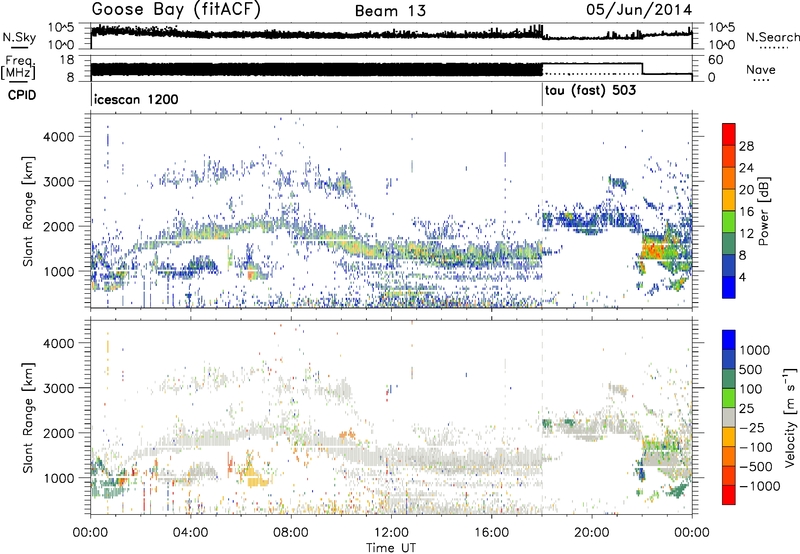
Task: Click the 'Time UT' axis label
Action: pyautogui.click(x=391, y=548)
